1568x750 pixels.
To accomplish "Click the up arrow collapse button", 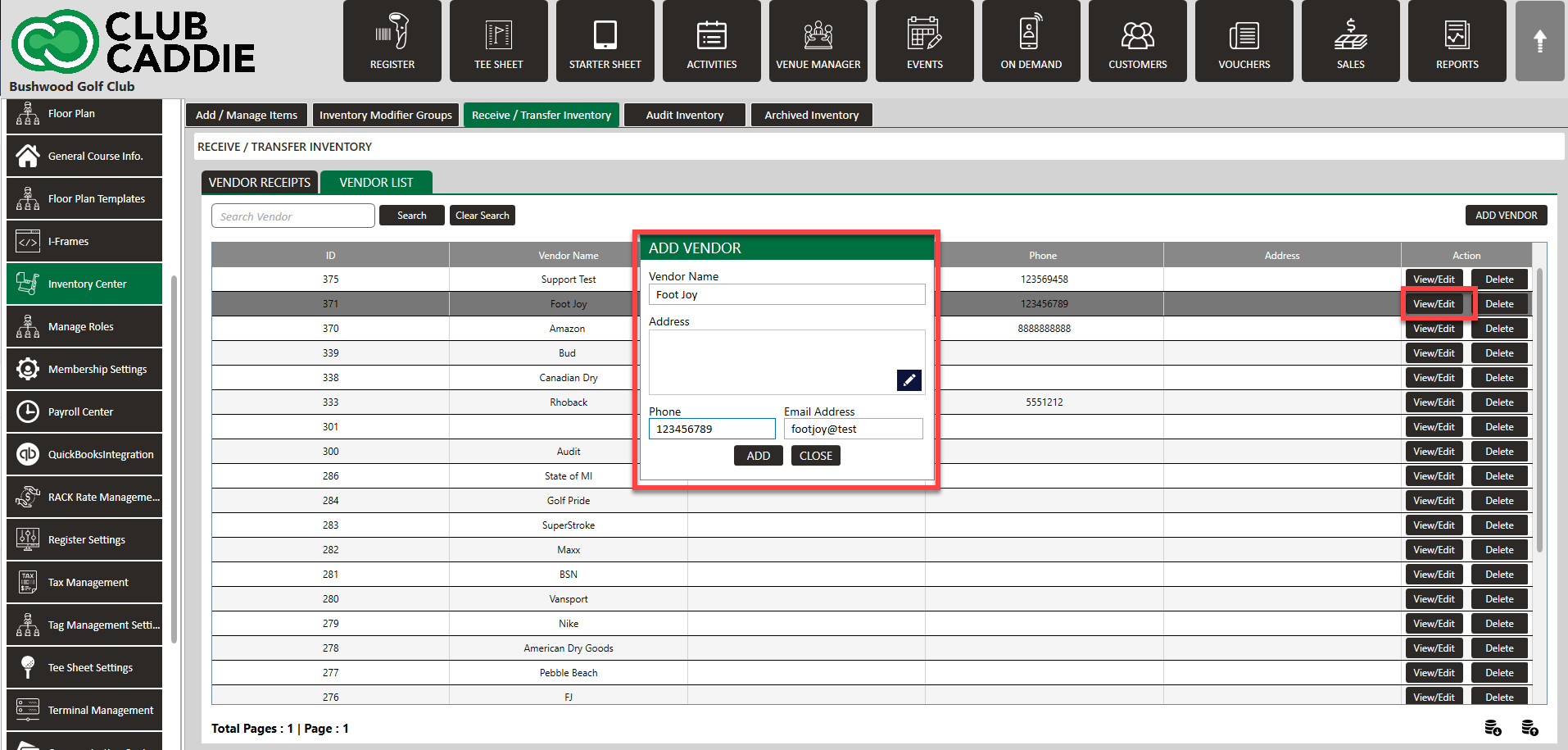I will coord(1539,41).
